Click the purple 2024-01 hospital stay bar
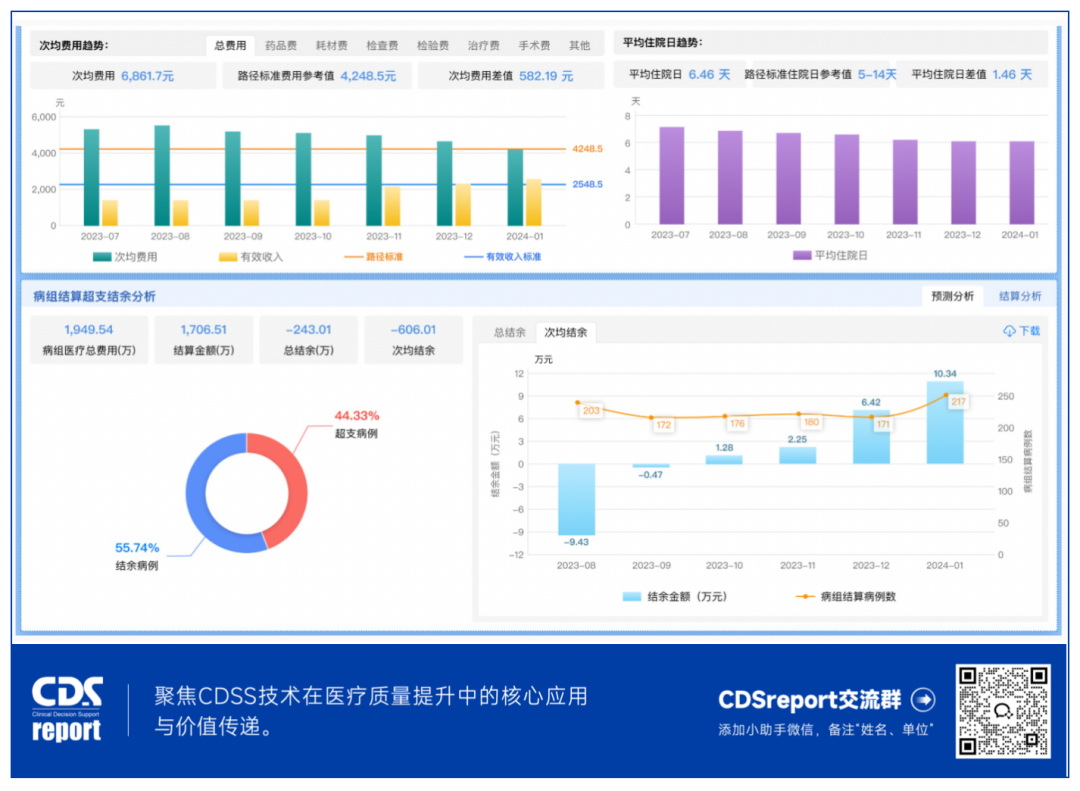This screenshot has height=791, width=1080. pos(1021,183)
